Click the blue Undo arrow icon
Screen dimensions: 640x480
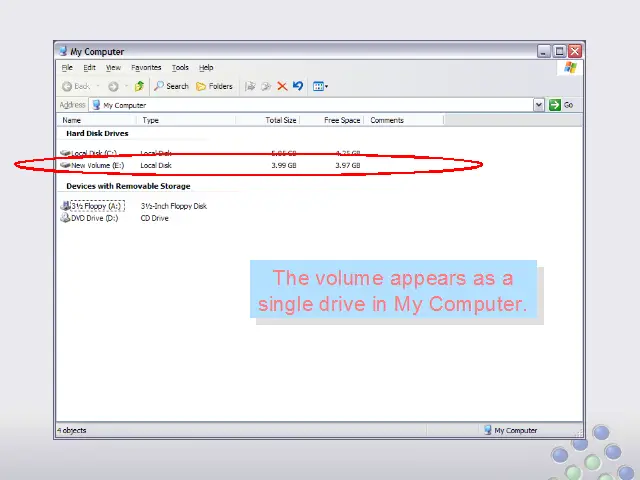pyautogui.click(x=297, y=86)
